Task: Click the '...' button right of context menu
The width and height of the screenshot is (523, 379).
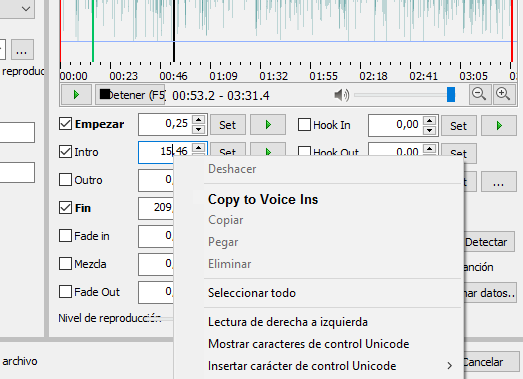Action: [499, 182]
